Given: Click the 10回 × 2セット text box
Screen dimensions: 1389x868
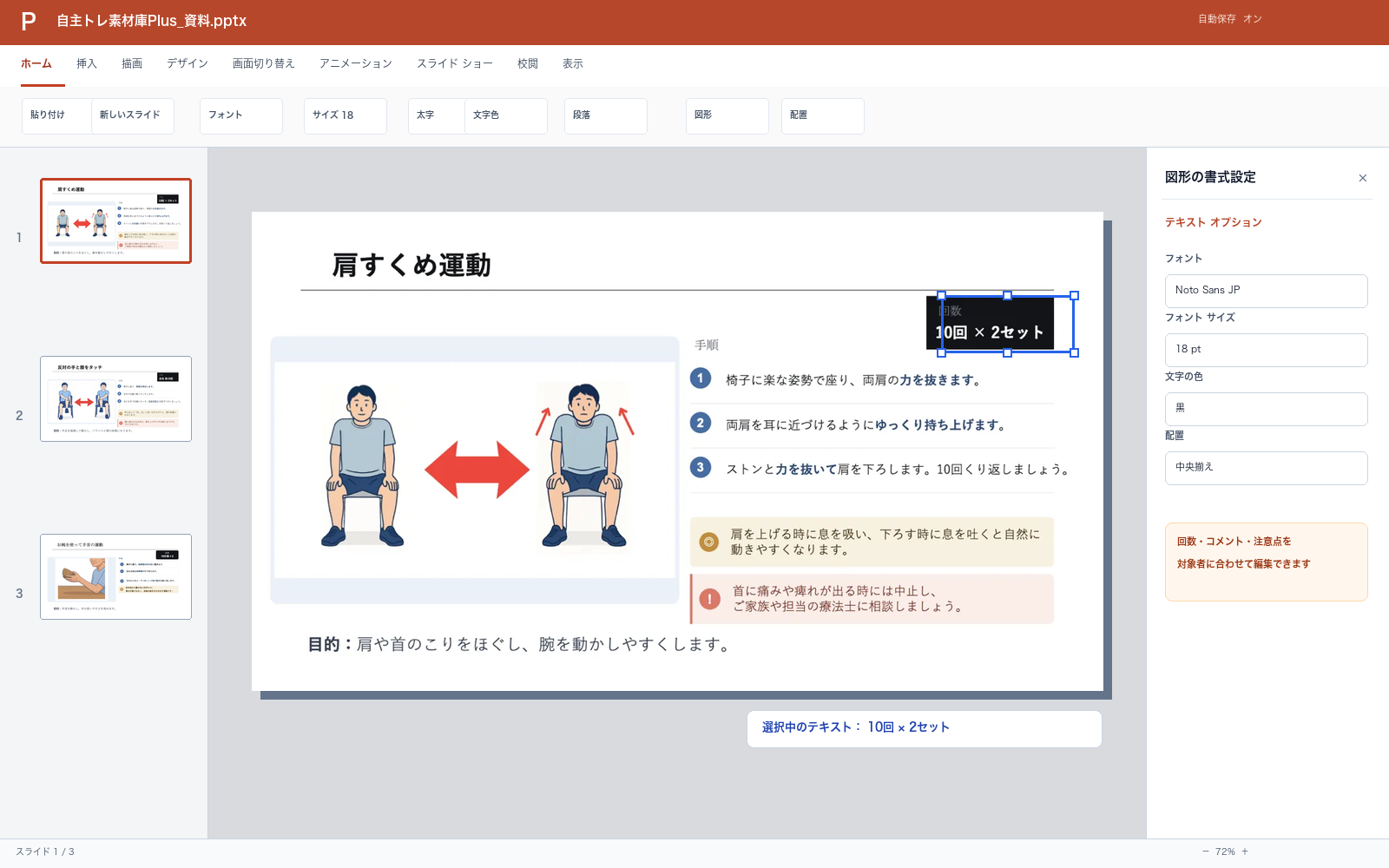Looking at the screenshot, I should [990, 332].
